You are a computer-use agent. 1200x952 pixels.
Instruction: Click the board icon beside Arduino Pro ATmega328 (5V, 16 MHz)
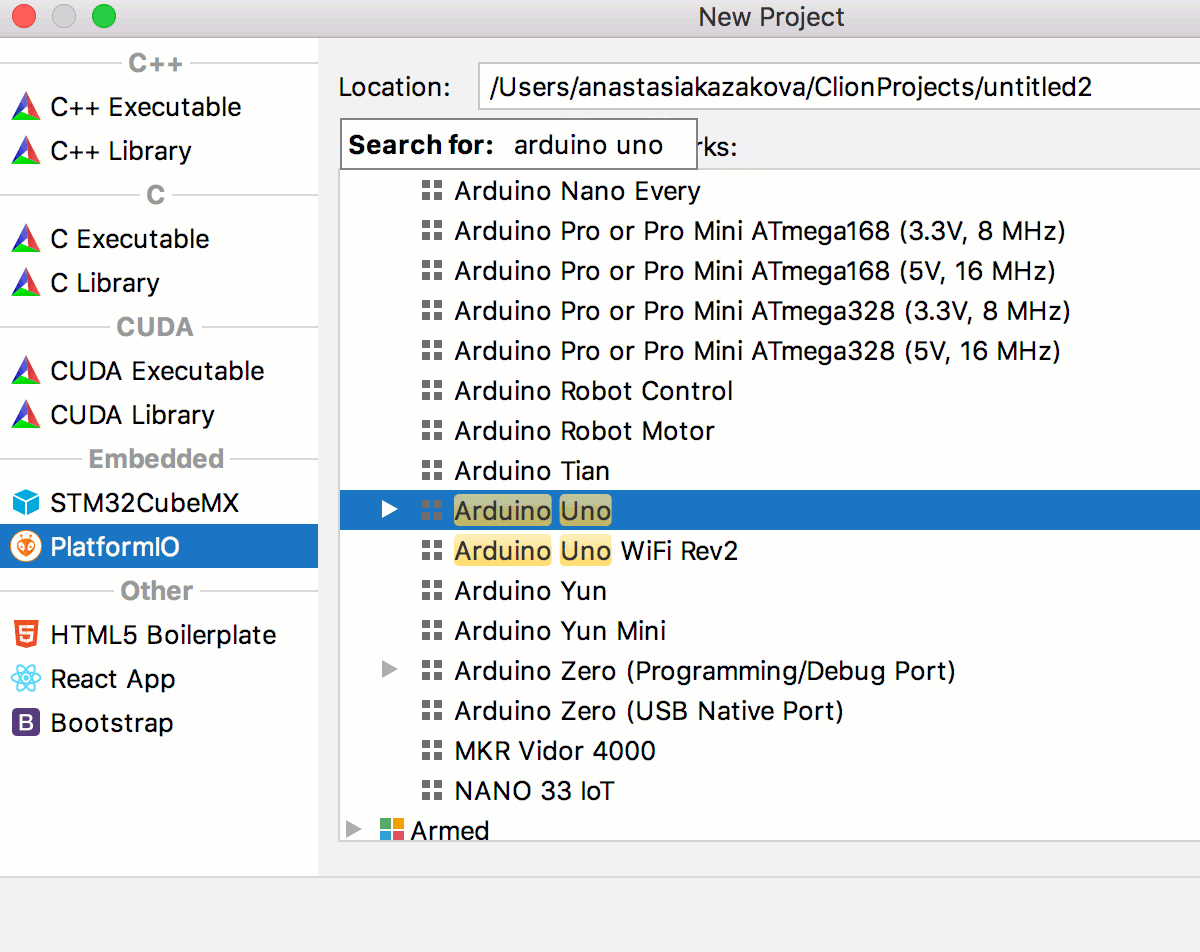[432, 351]
